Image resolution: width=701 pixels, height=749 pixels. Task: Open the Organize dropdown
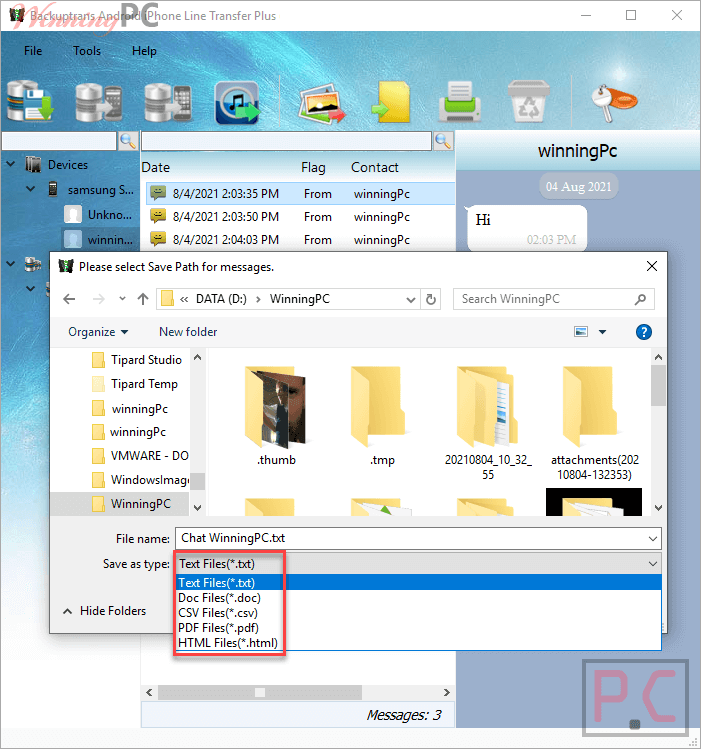[98, 332]
